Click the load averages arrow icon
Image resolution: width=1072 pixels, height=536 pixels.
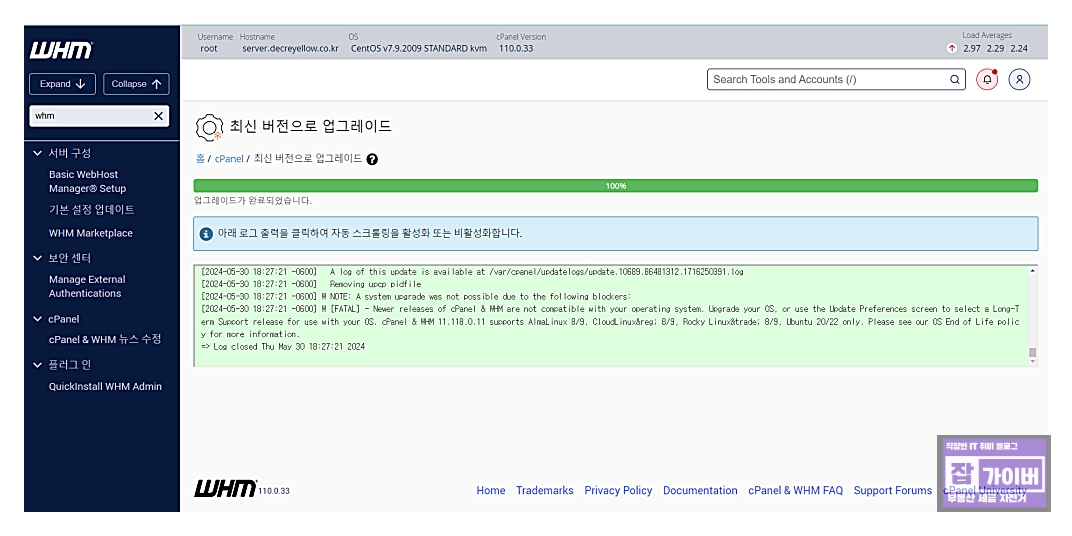[951, 48]
